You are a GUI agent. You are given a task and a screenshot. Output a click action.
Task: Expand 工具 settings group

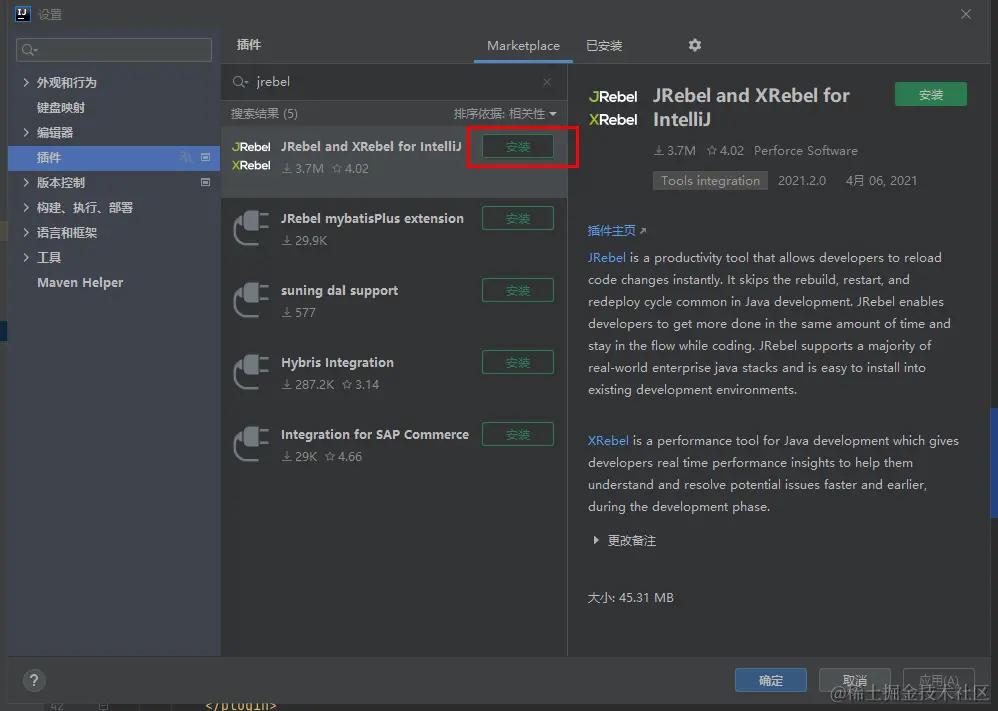pyautogui.click(x=25, y=257)
